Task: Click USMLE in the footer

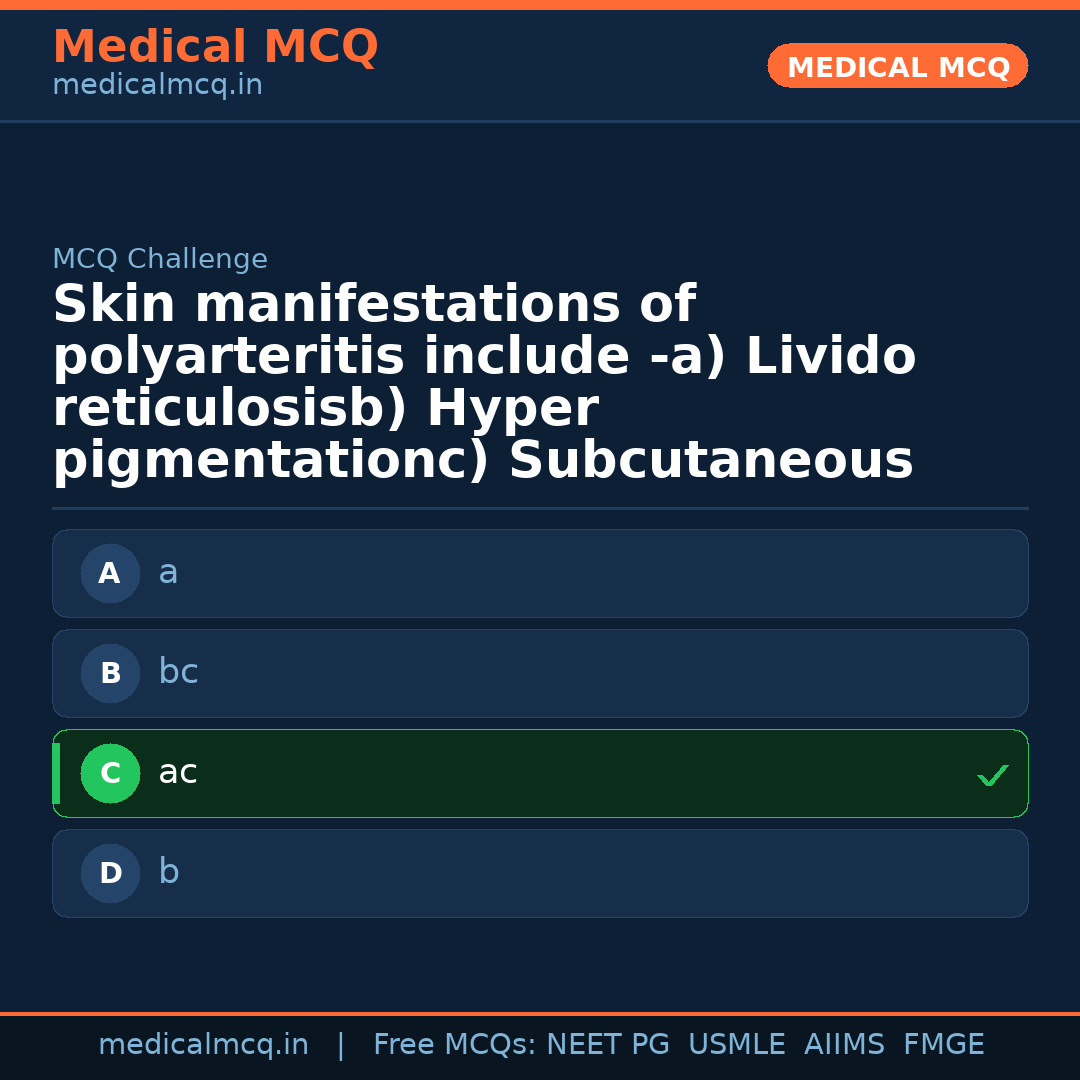Action: (736, 1045)
